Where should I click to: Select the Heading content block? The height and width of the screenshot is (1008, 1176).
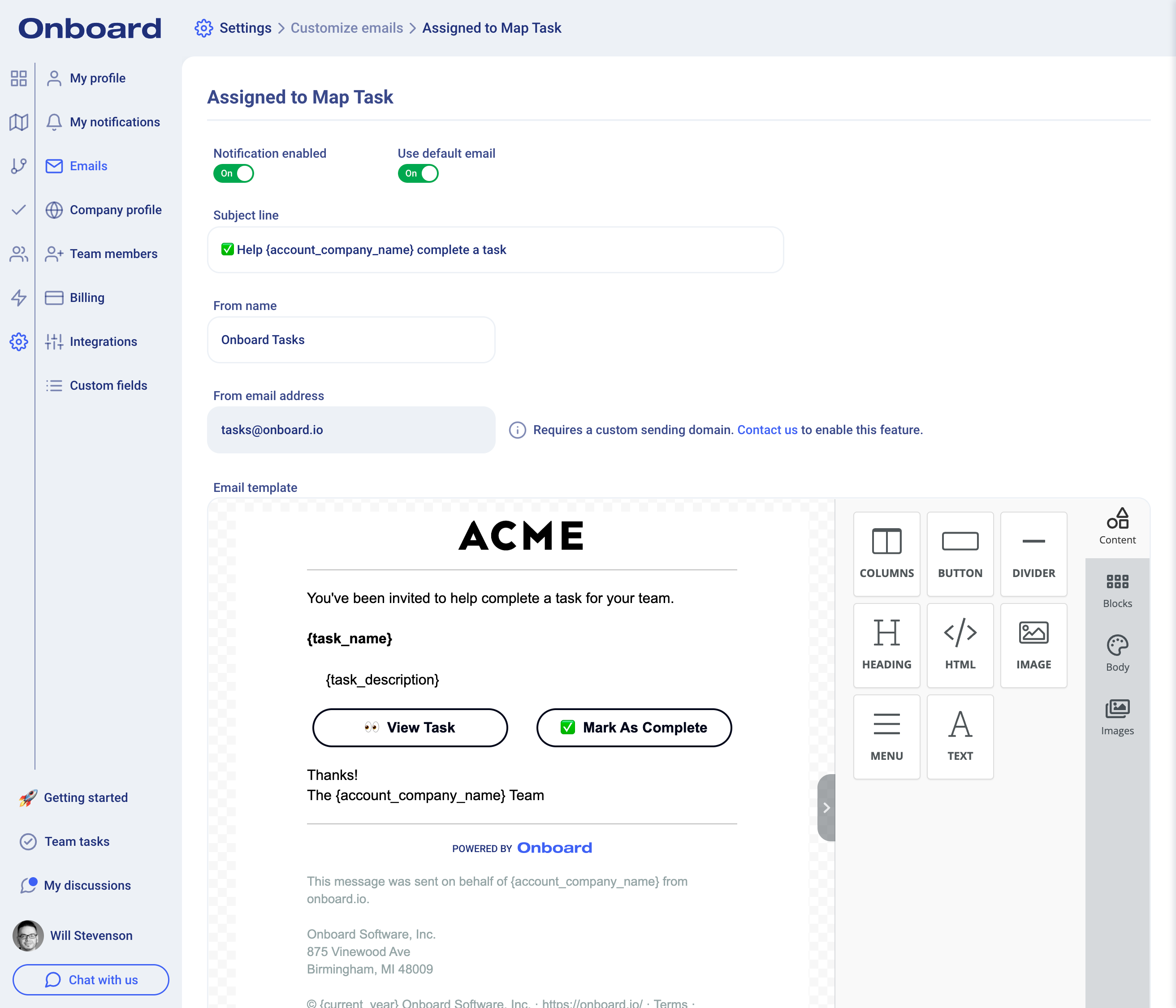coord(886,645)
